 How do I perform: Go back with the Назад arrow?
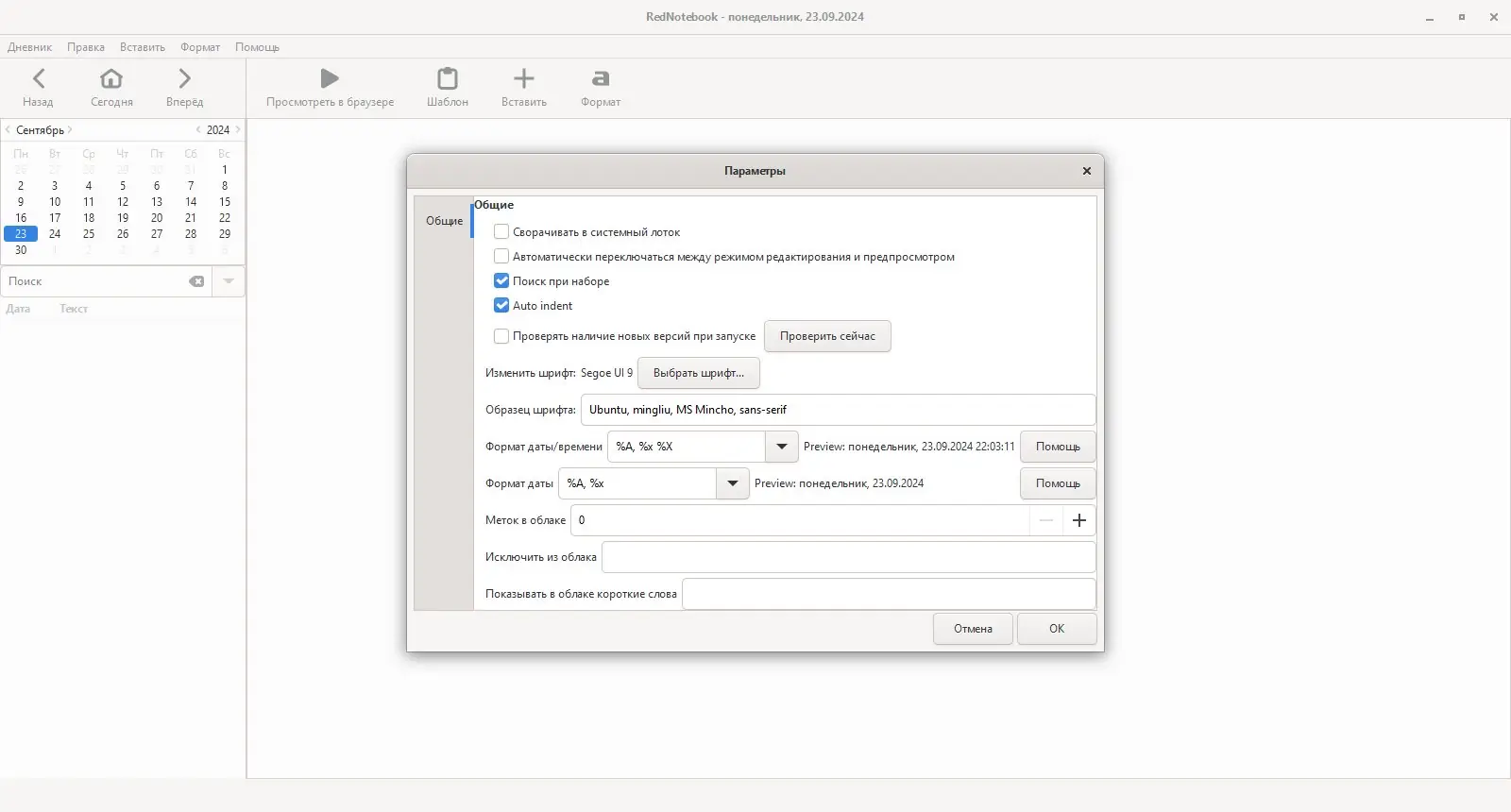[39, 78]
